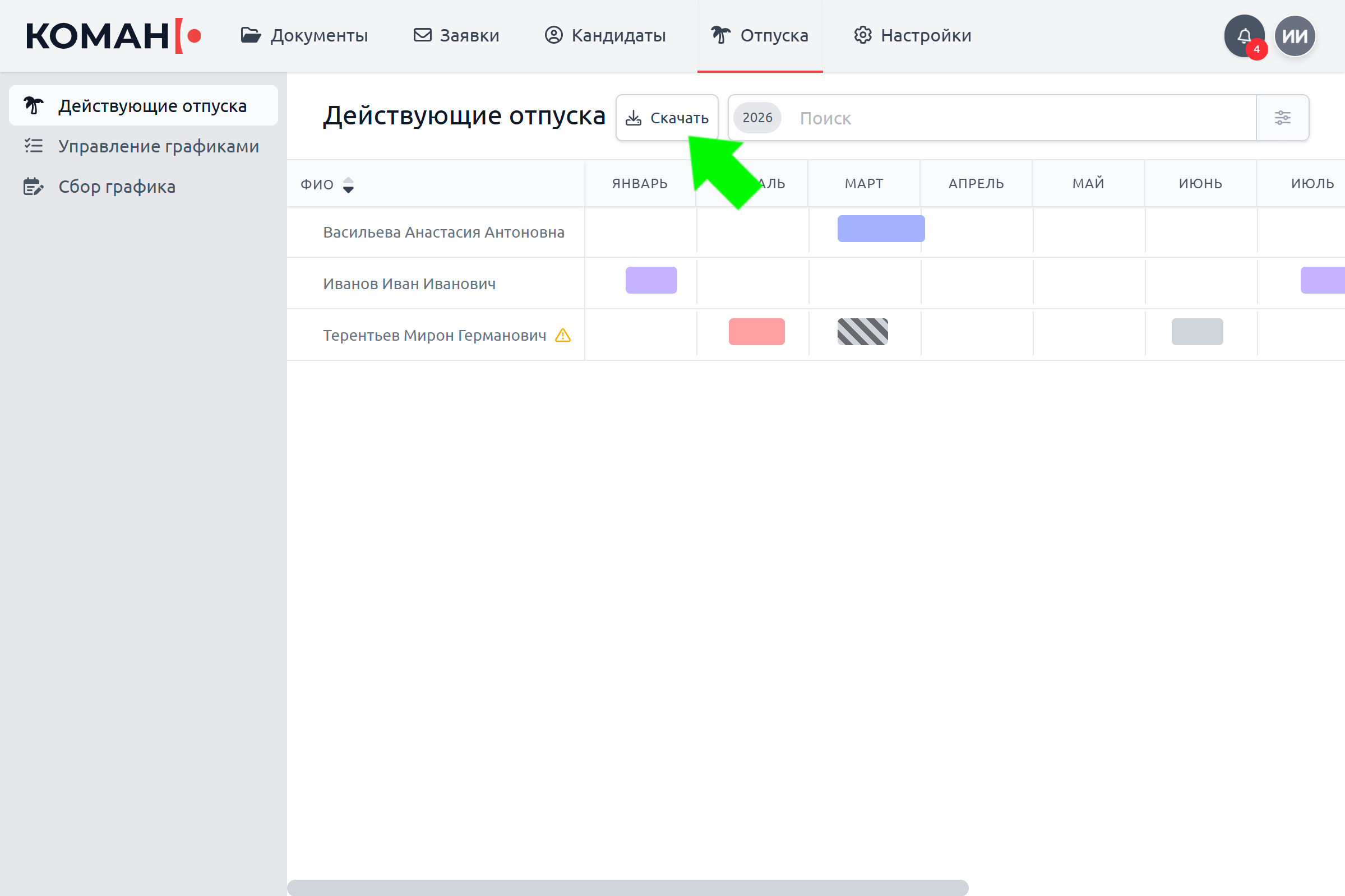Click Терентьев's red February vacation bar

(756, 332)
